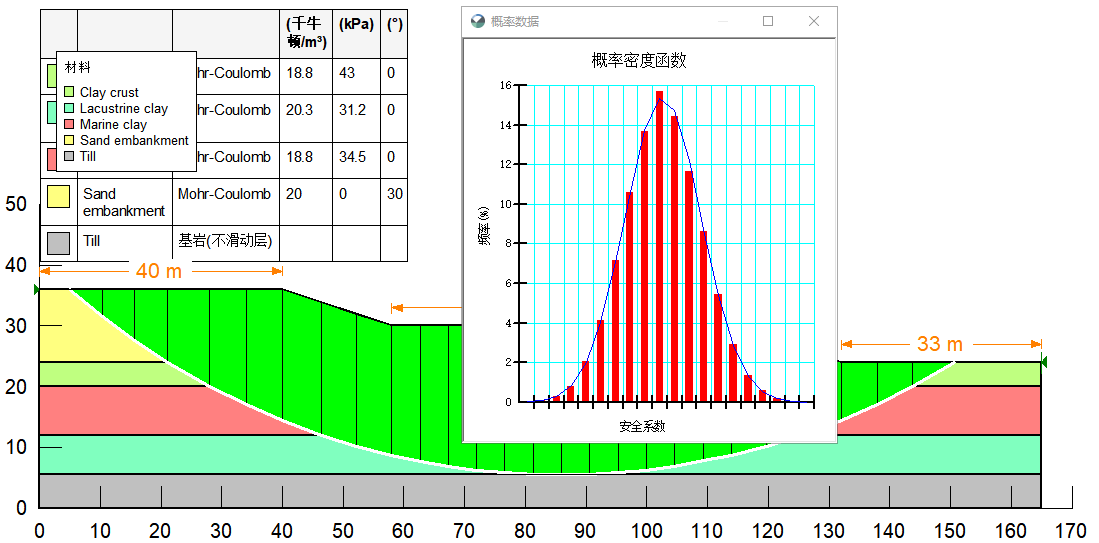Click the green triangle marker at right slope edge
Screen dimensions: 1099x543
[1045, 361]
